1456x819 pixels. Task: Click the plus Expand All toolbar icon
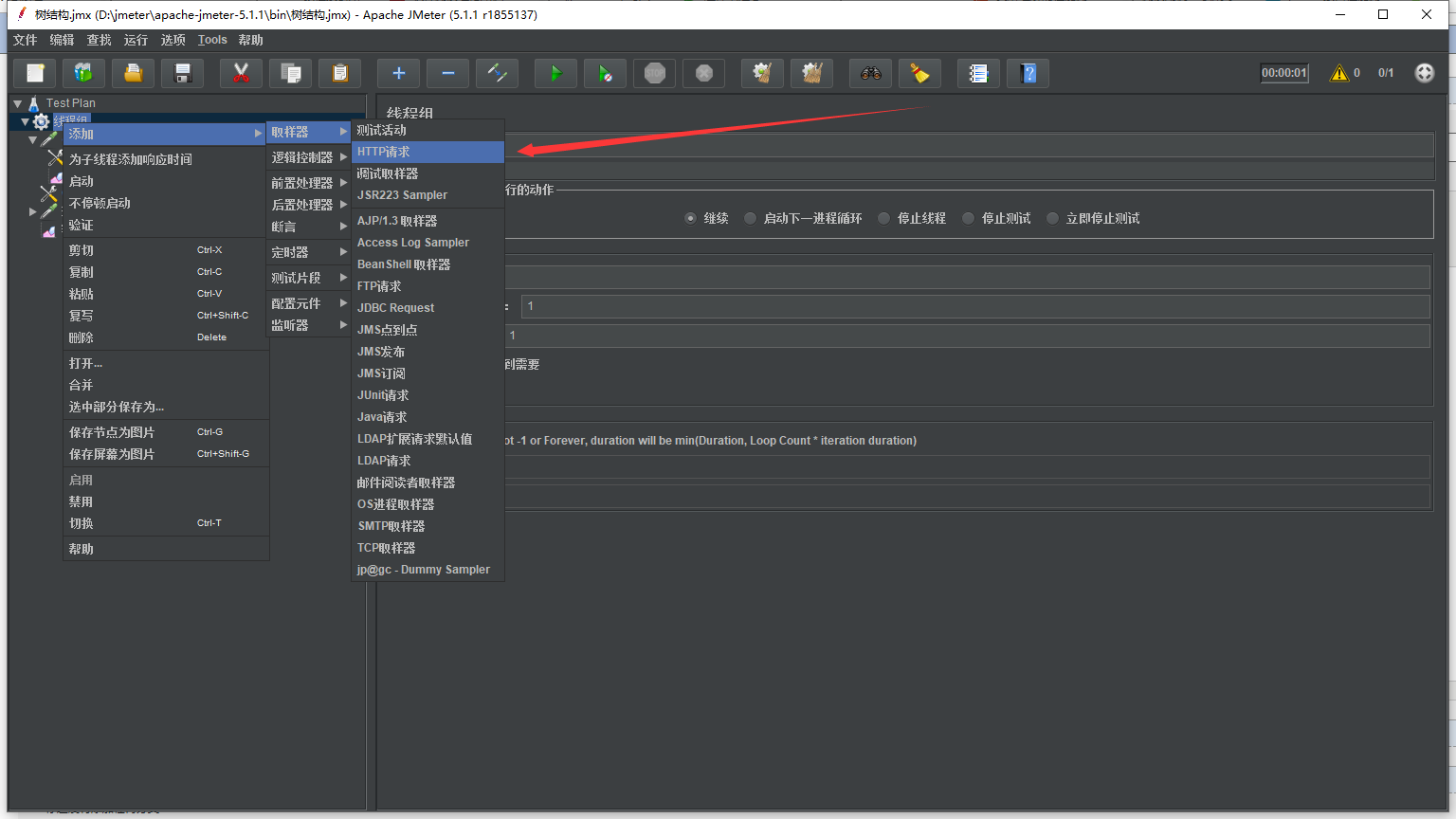(398, 73)
